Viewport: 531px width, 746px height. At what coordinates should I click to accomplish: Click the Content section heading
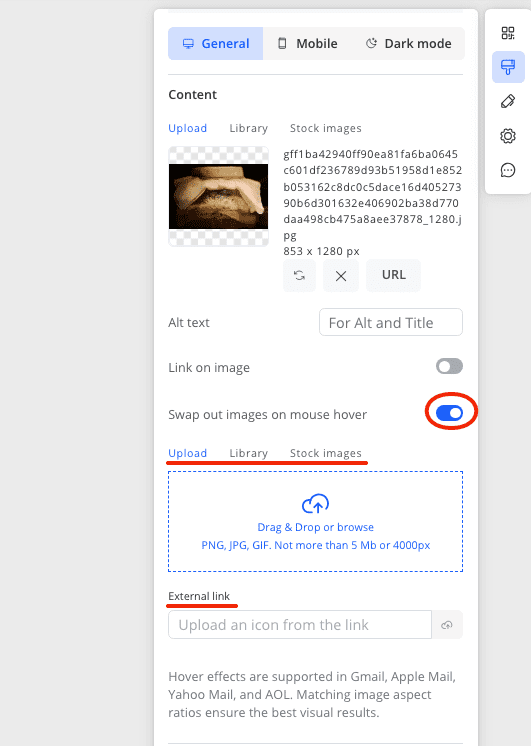click(x=192, y=95)
